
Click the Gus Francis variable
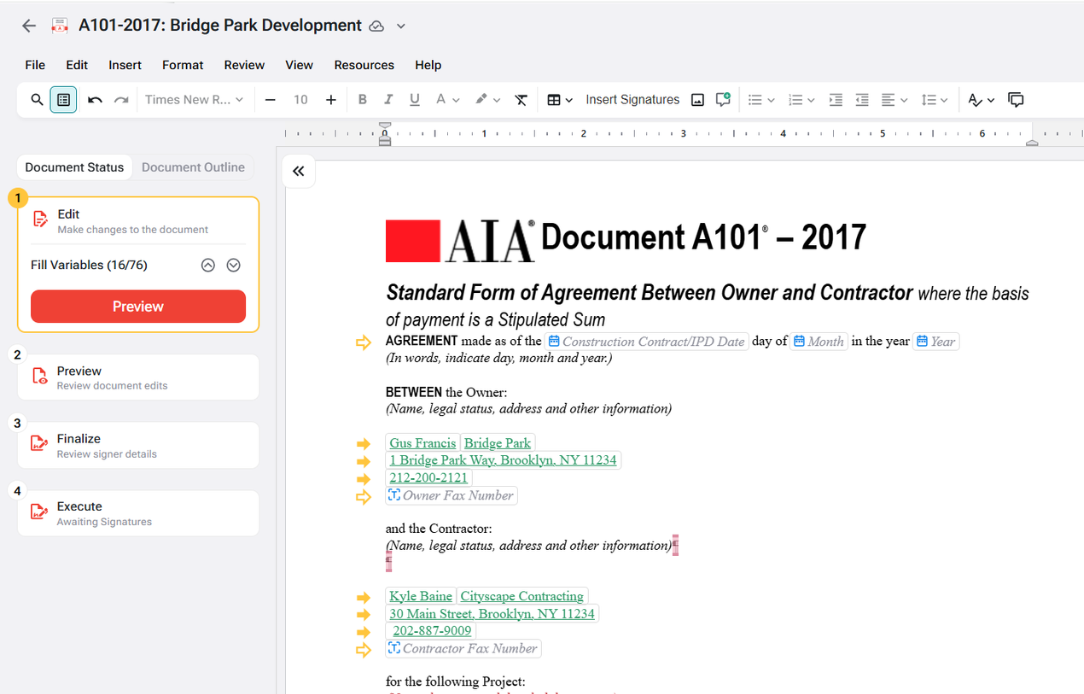[422, 443]
